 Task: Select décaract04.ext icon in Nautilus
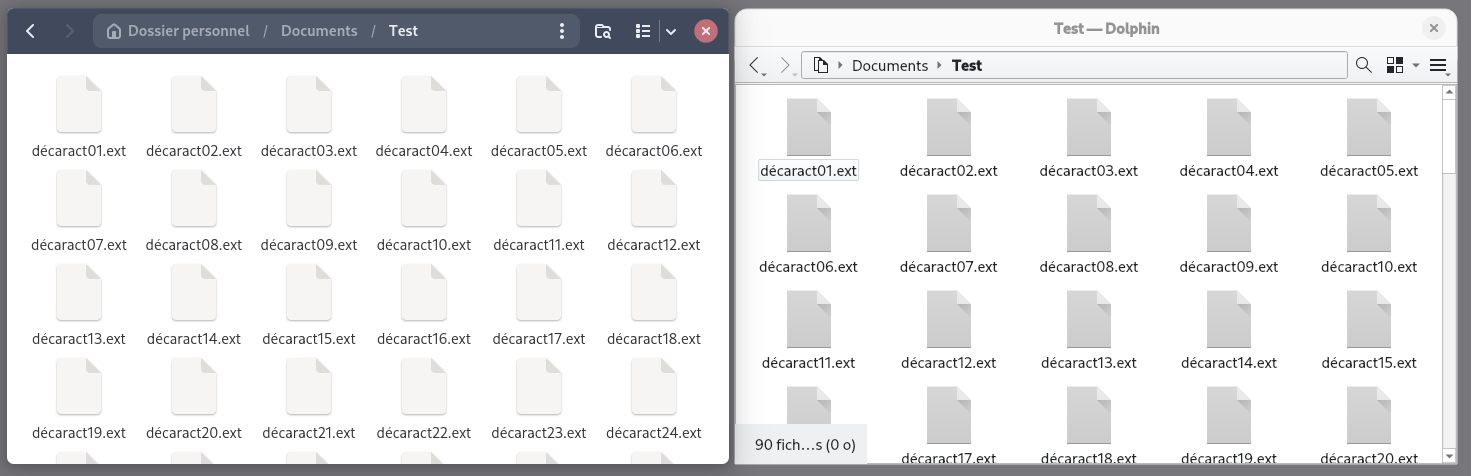point(424,105)
